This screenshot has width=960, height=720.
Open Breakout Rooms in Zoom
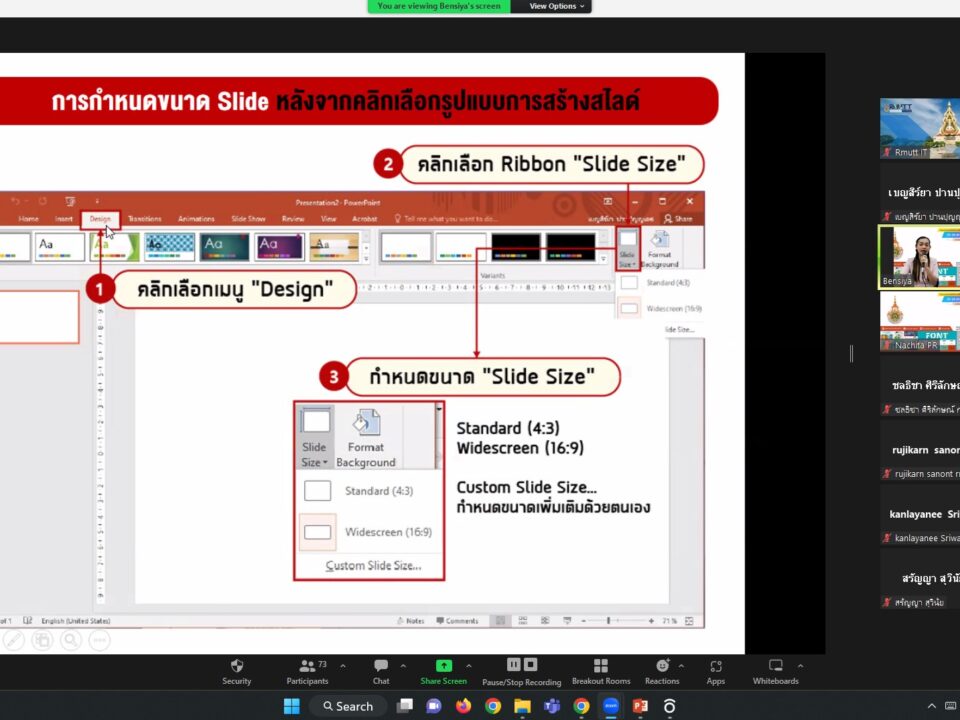coord(601,672)
